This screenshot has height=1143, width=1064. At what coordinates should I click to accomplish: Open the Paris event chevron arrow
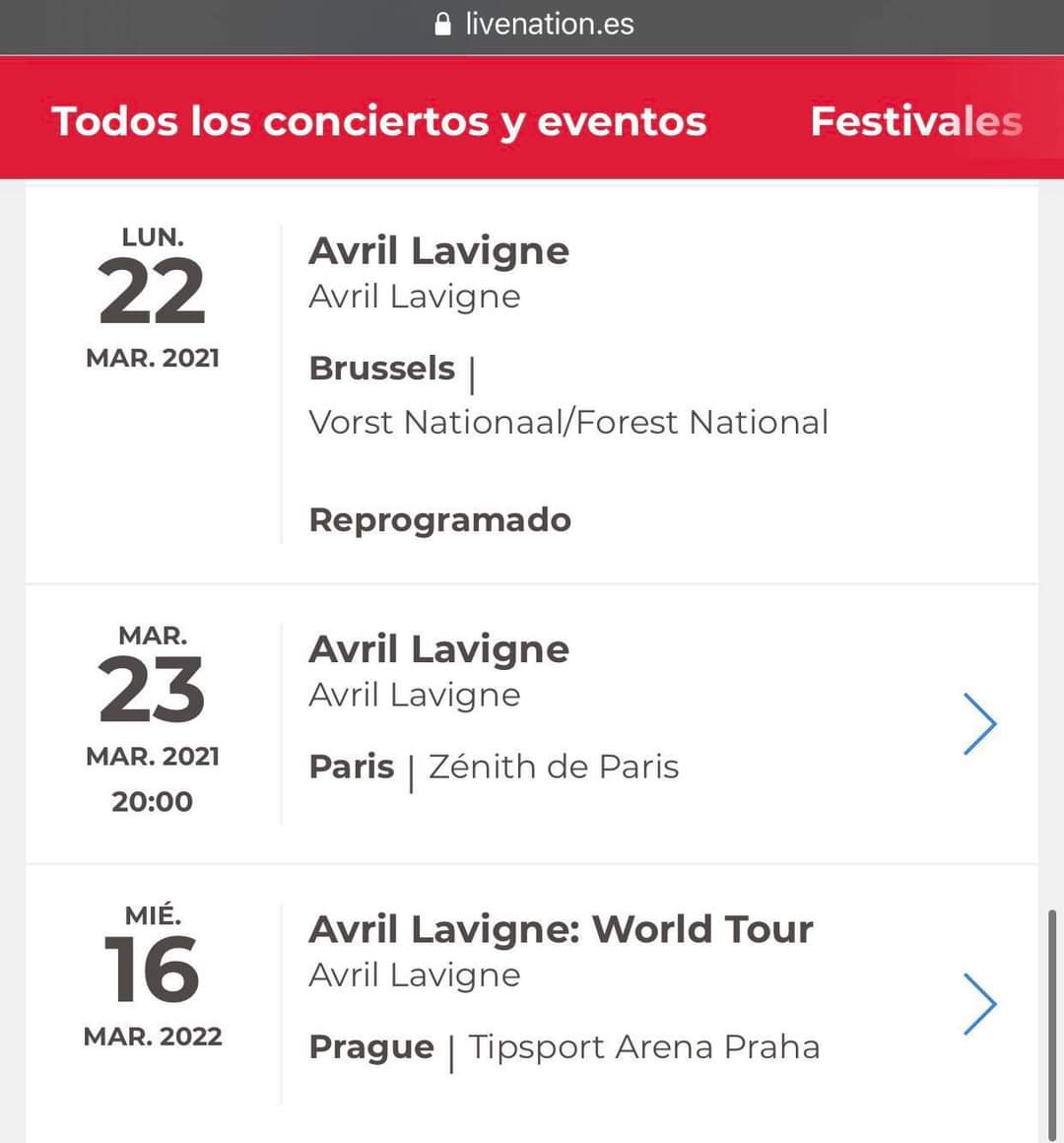pos(979,724)
